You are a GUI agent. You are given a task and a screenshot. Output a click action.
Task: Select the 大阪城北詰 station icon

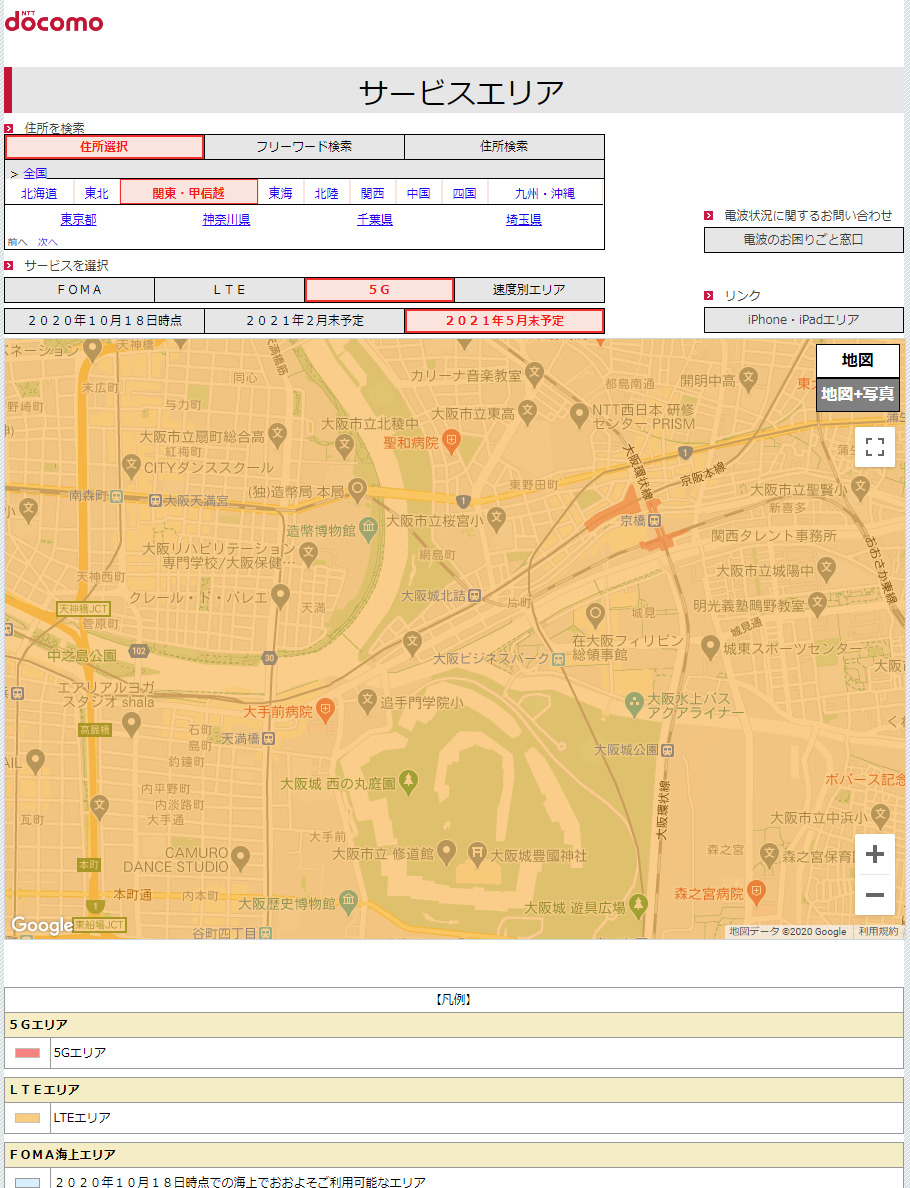pyautogui.click(x=474, y=596)
